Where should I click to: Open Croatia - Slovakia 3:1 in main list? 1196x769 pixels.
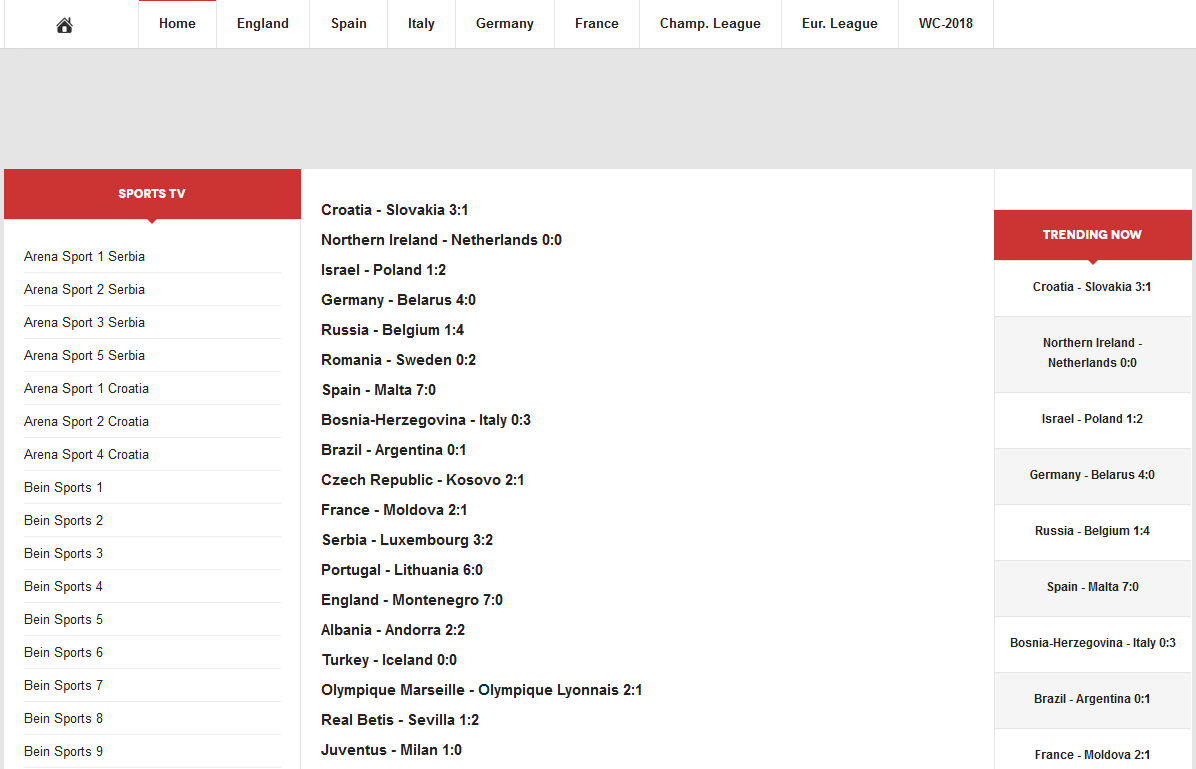click(394, 210)
